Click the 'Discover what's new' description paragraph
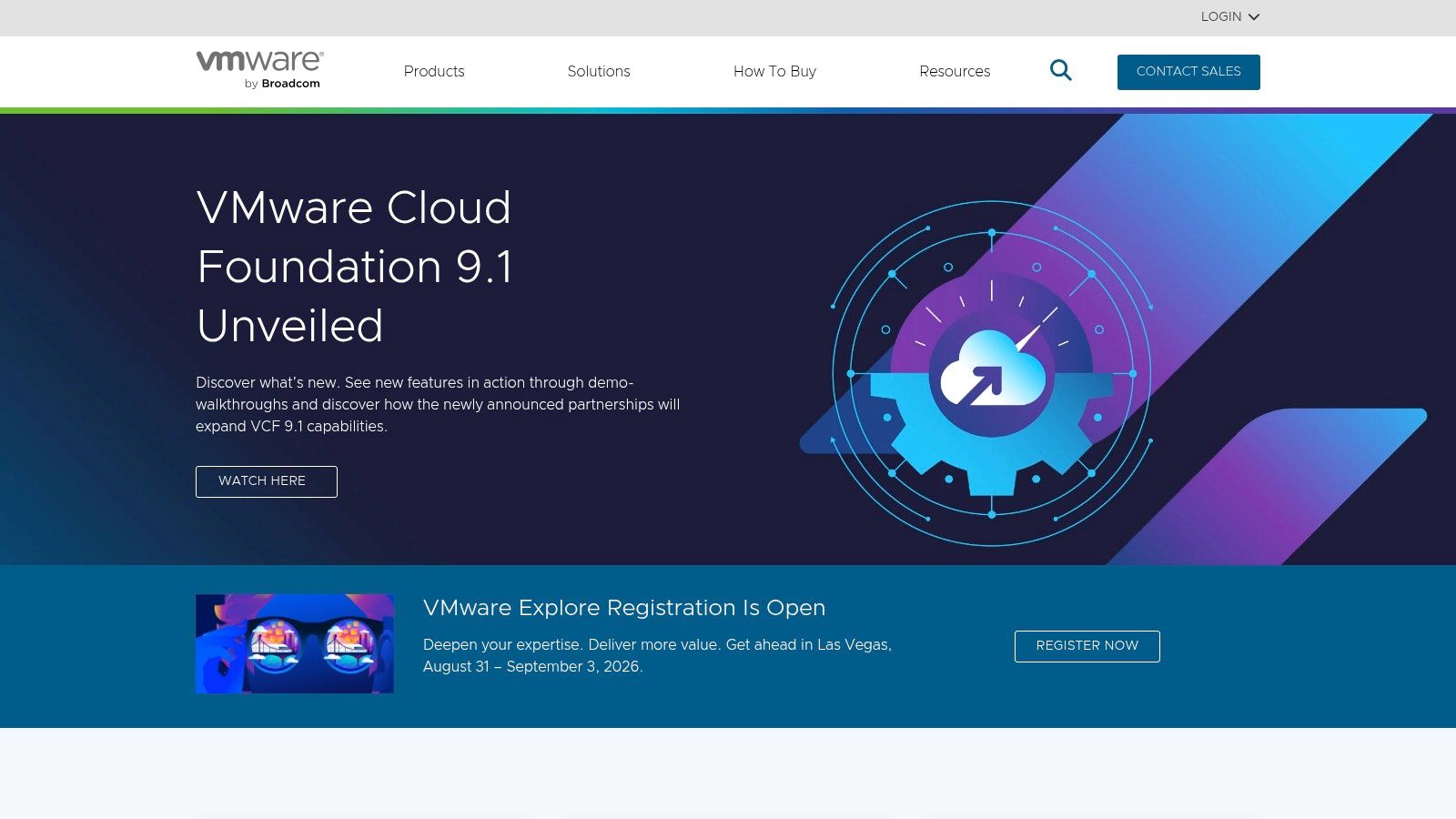Image resolution: width=1456 pixels, height=819 pixels. coord(438,404)
